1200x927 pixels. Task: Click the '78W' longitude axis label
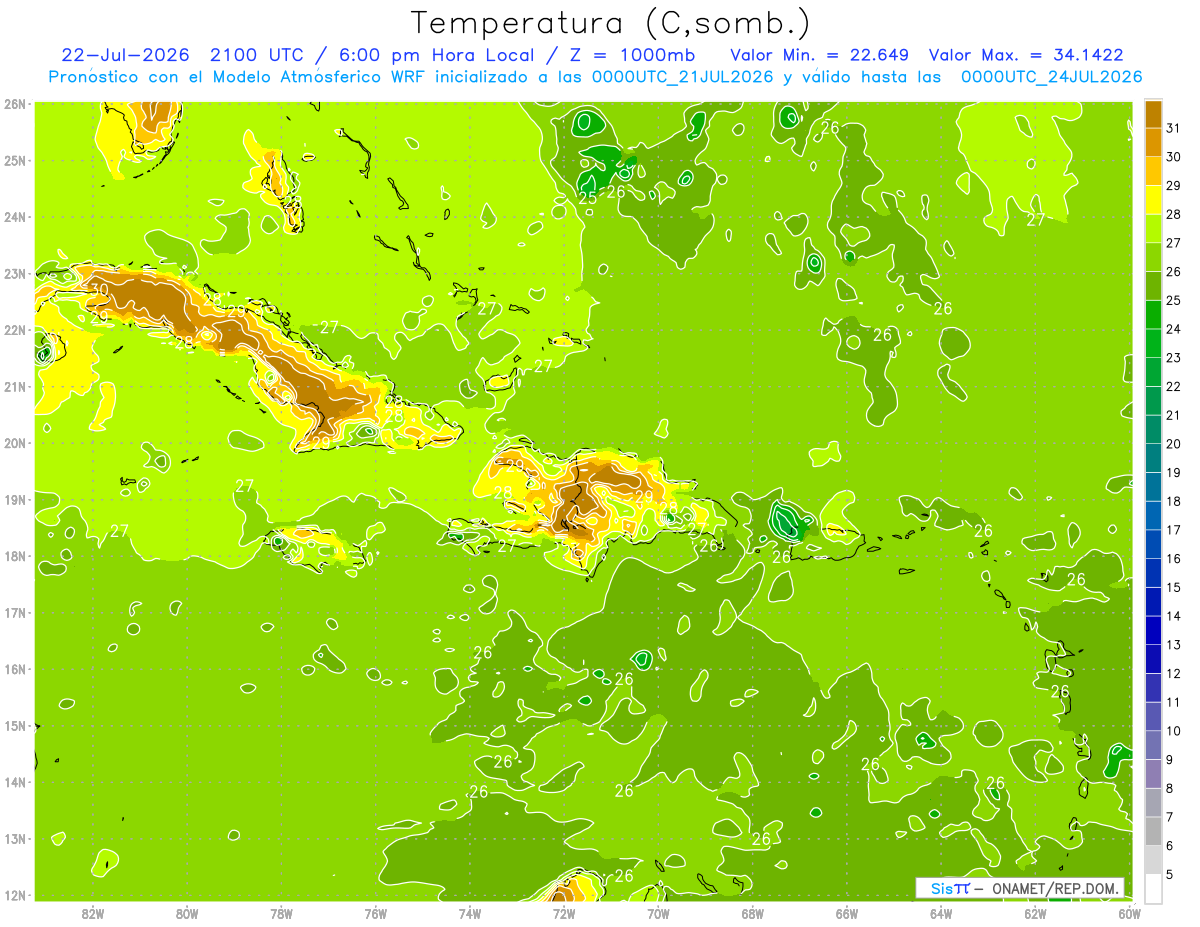tap(281, 912)
